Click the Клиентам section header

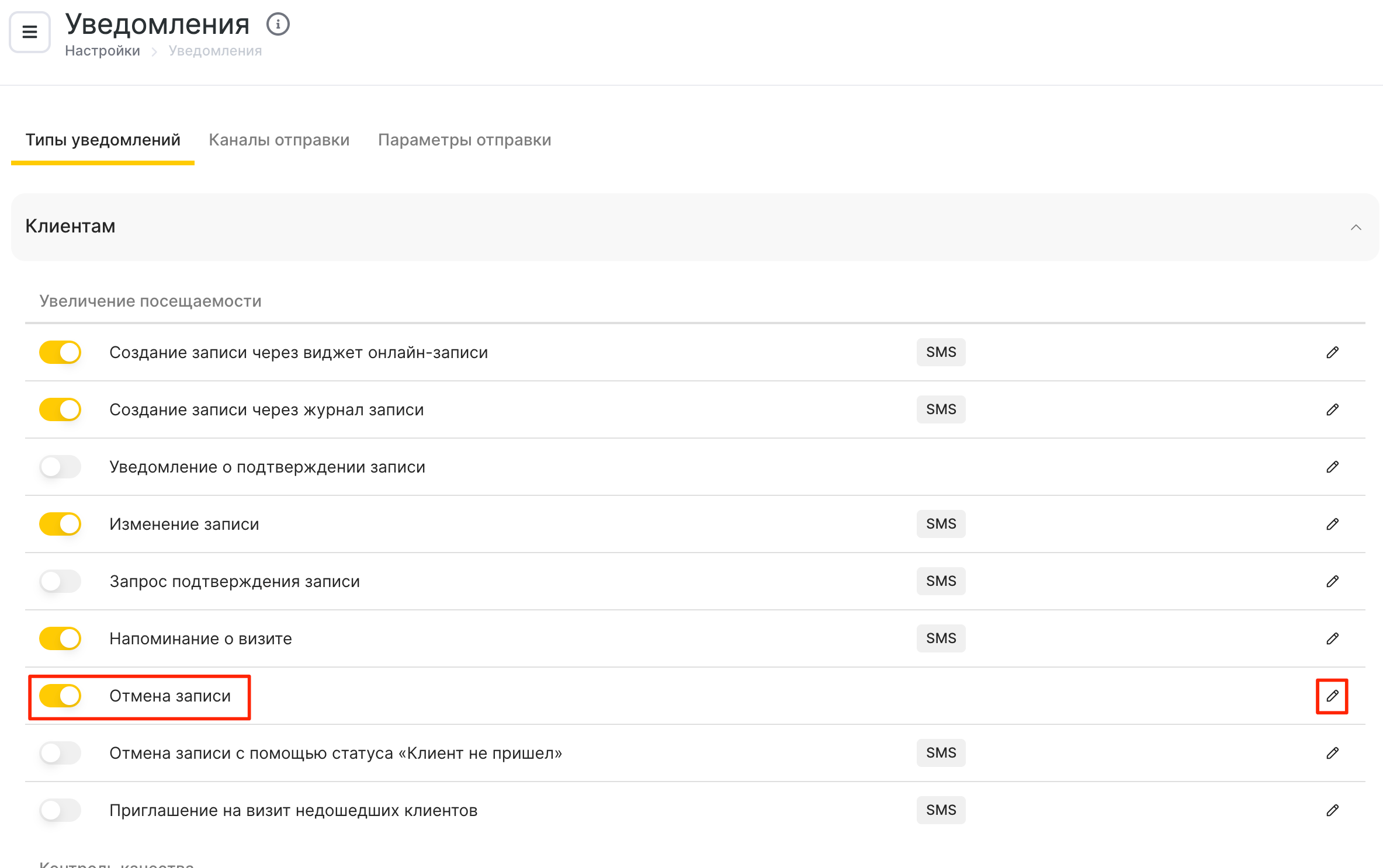click(x=70, y=227)
